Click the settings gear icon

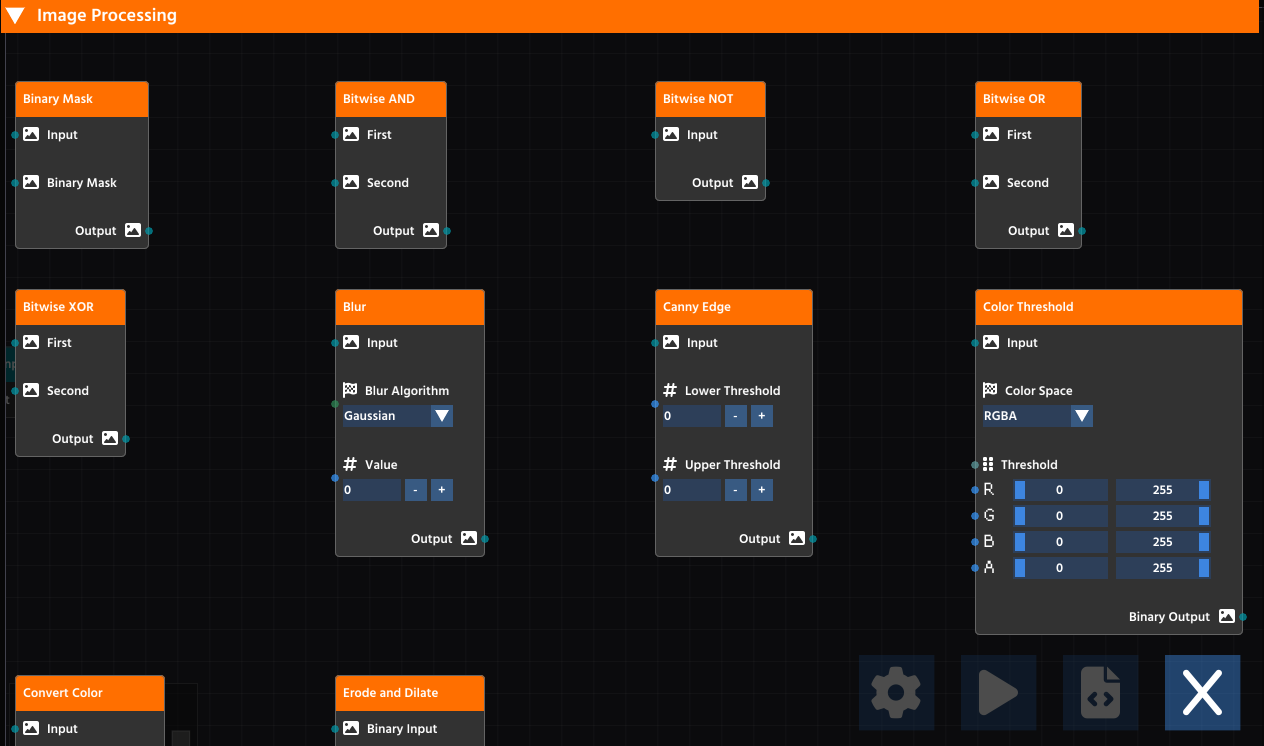(896, 692)
